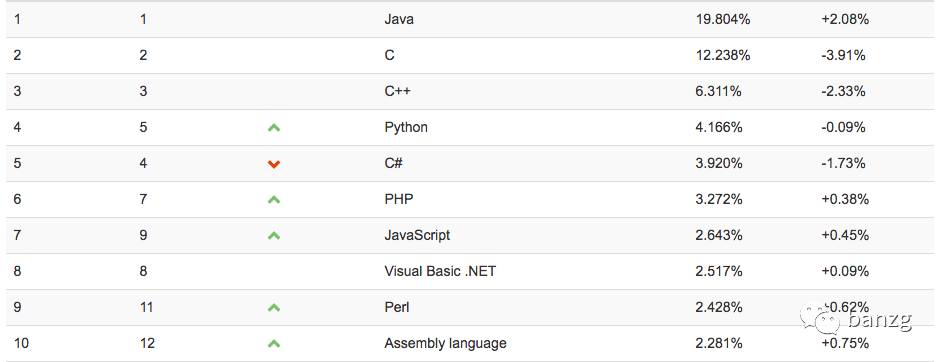Click the green up arrow beside Perl
This screenshot has width=942, height=362.
(x=274, y=308)
